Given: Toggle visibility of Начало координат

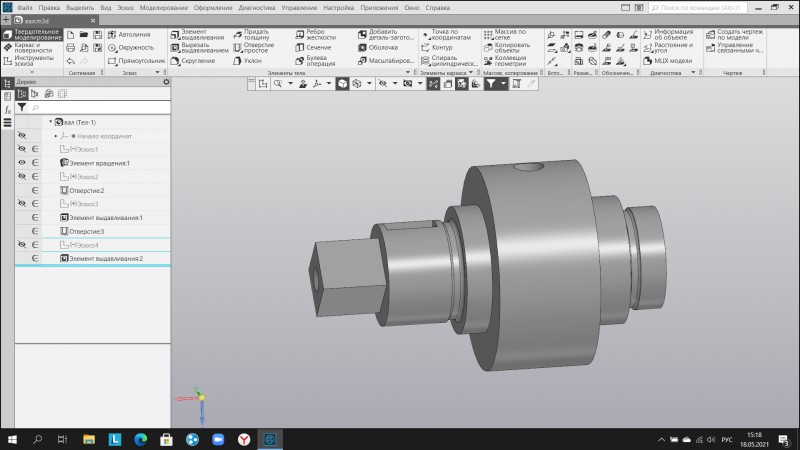Looking at the screenshot, I should pos(22,136).
